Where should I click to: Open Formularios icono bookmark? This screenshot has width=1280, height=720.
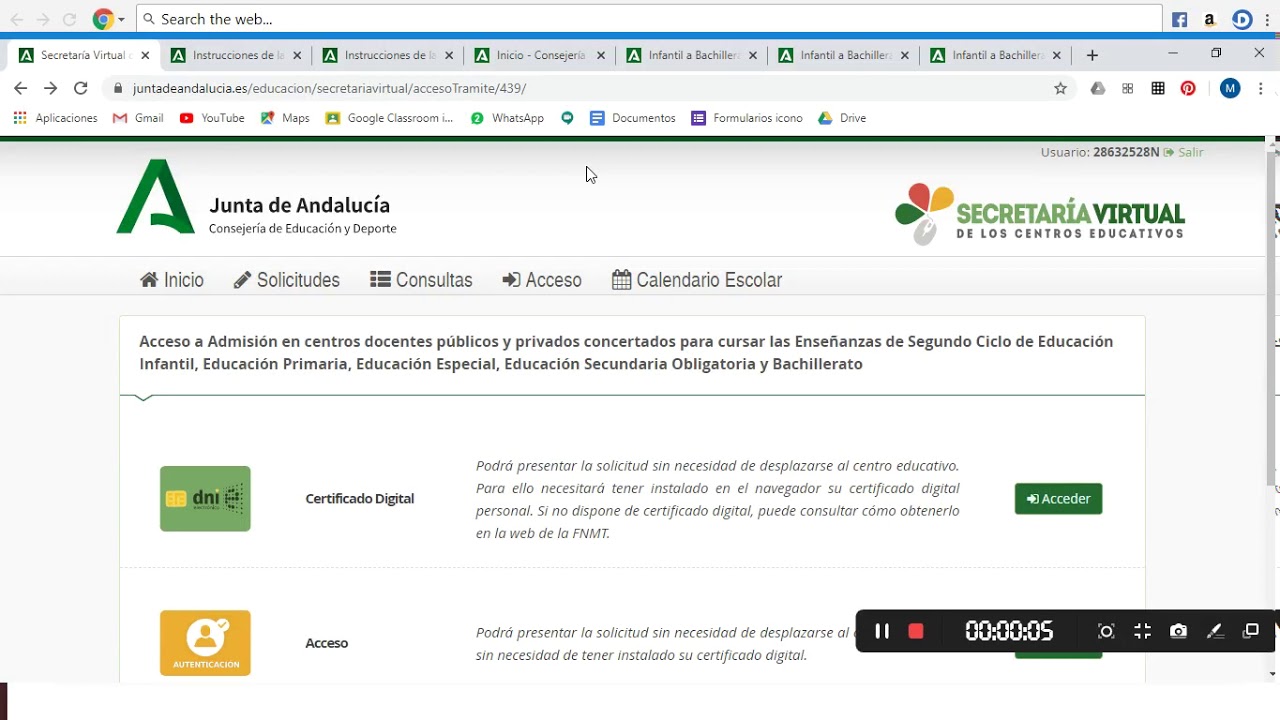[x=747, y=118]
